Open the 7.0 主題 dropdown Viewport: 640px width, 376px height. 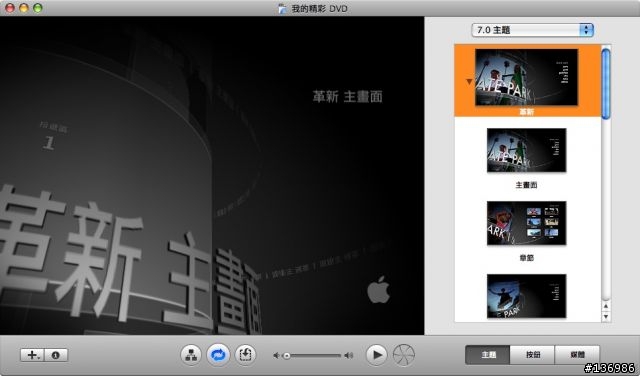pos(532,30)
